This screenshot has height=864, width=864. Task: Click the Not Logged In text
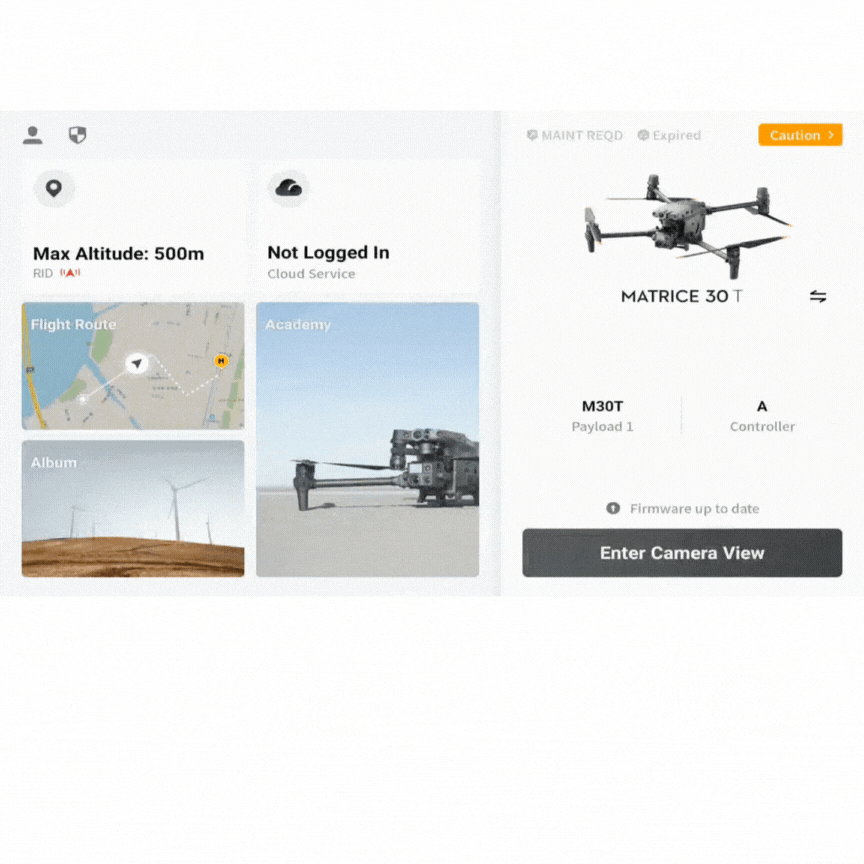coord(328,252)
